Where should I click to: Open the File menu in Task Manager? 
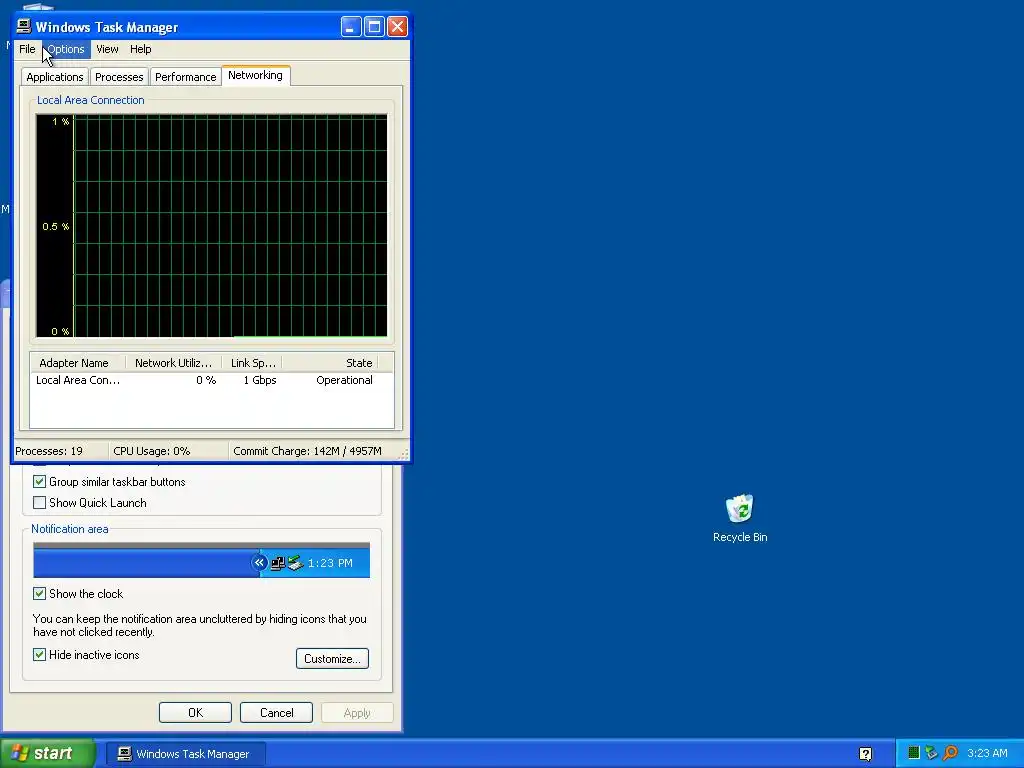(27, 49)
